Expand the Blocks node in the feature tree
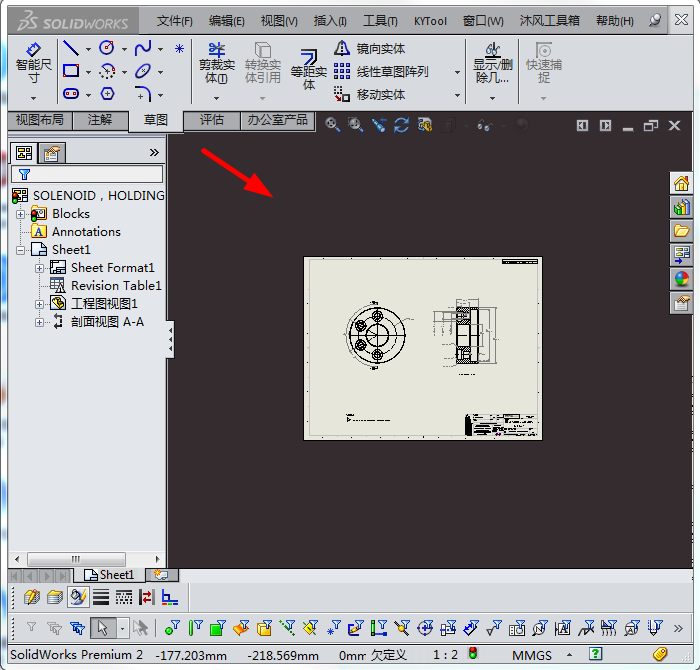The width and height of the screenshot is (700, 670). (21, 214)
